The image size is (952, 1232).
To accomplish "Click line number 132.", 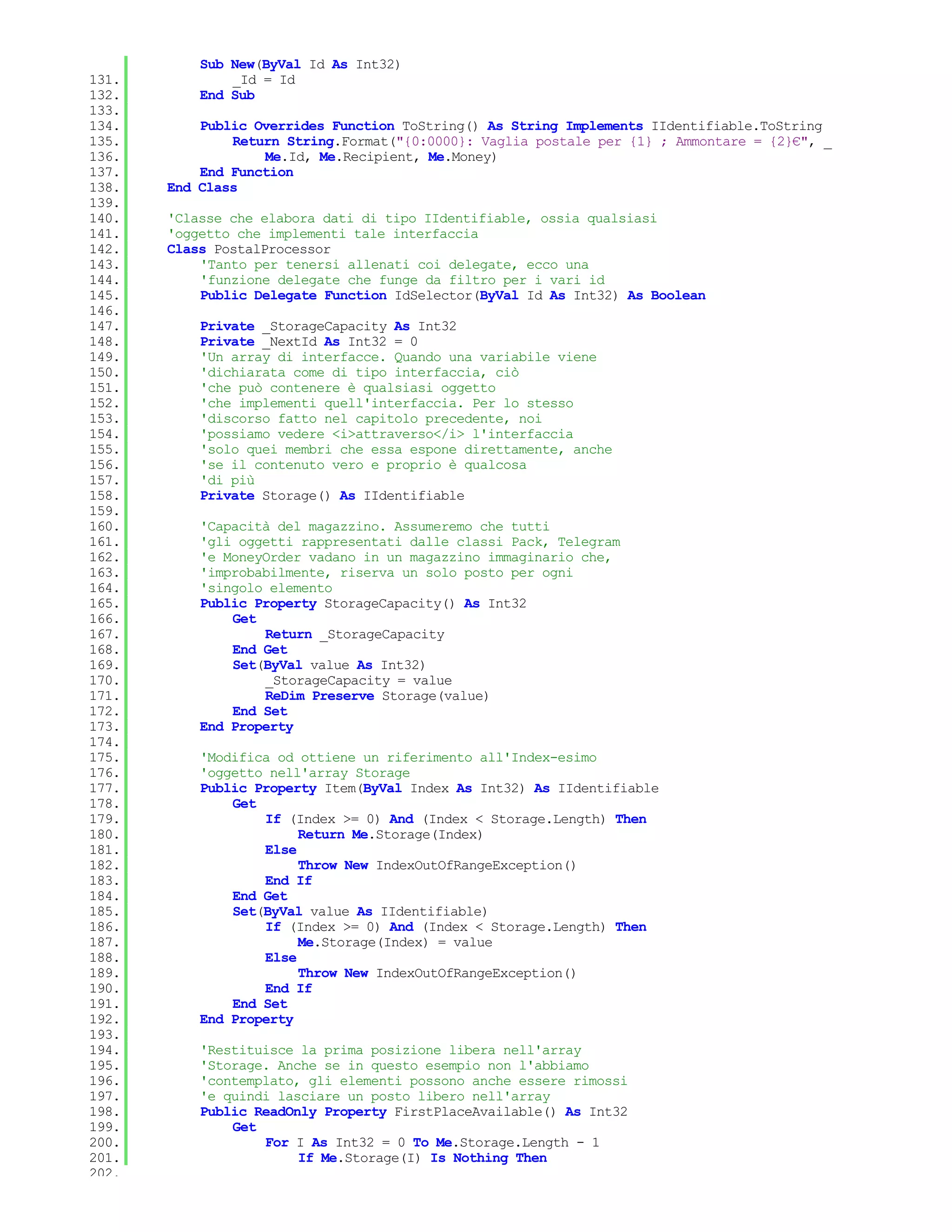I will point(104,95).
